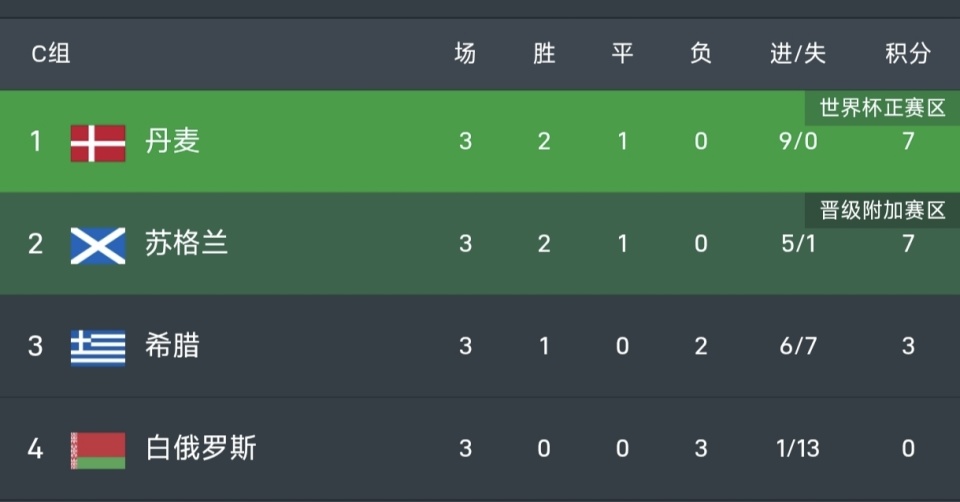
Task: Click the 平 draws column header
Action: [x=622, y=54]
